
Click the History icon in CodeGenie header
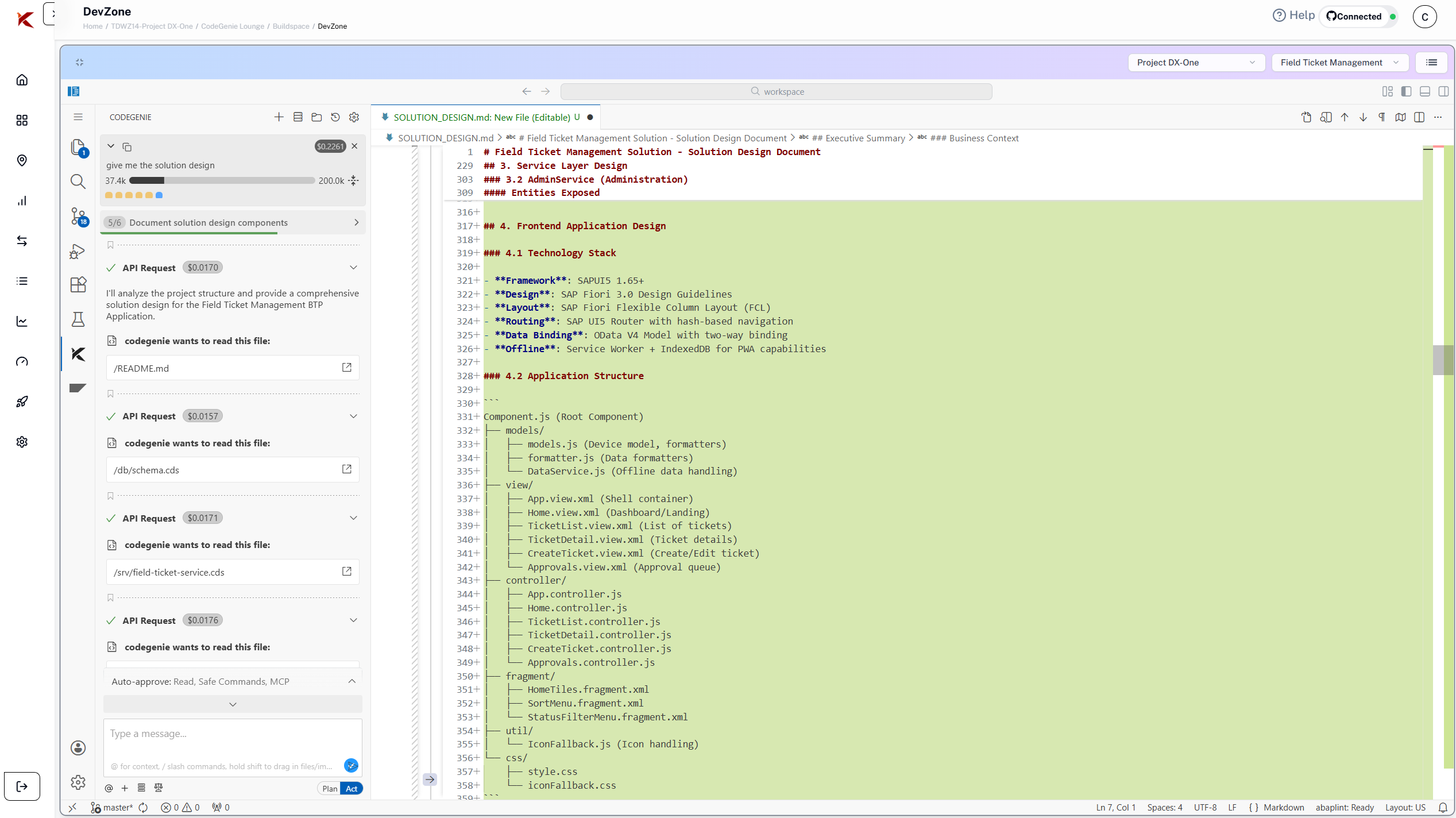tap(335, 117)
